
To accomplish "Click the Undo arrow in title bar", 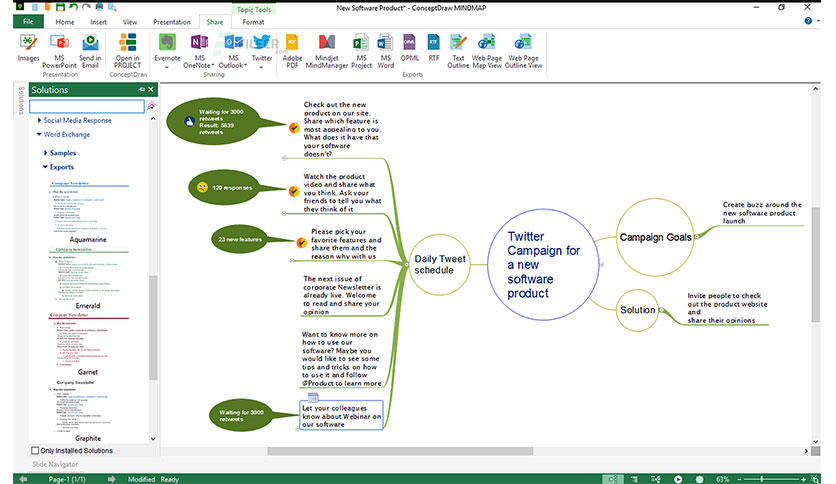I will point(73,7).
